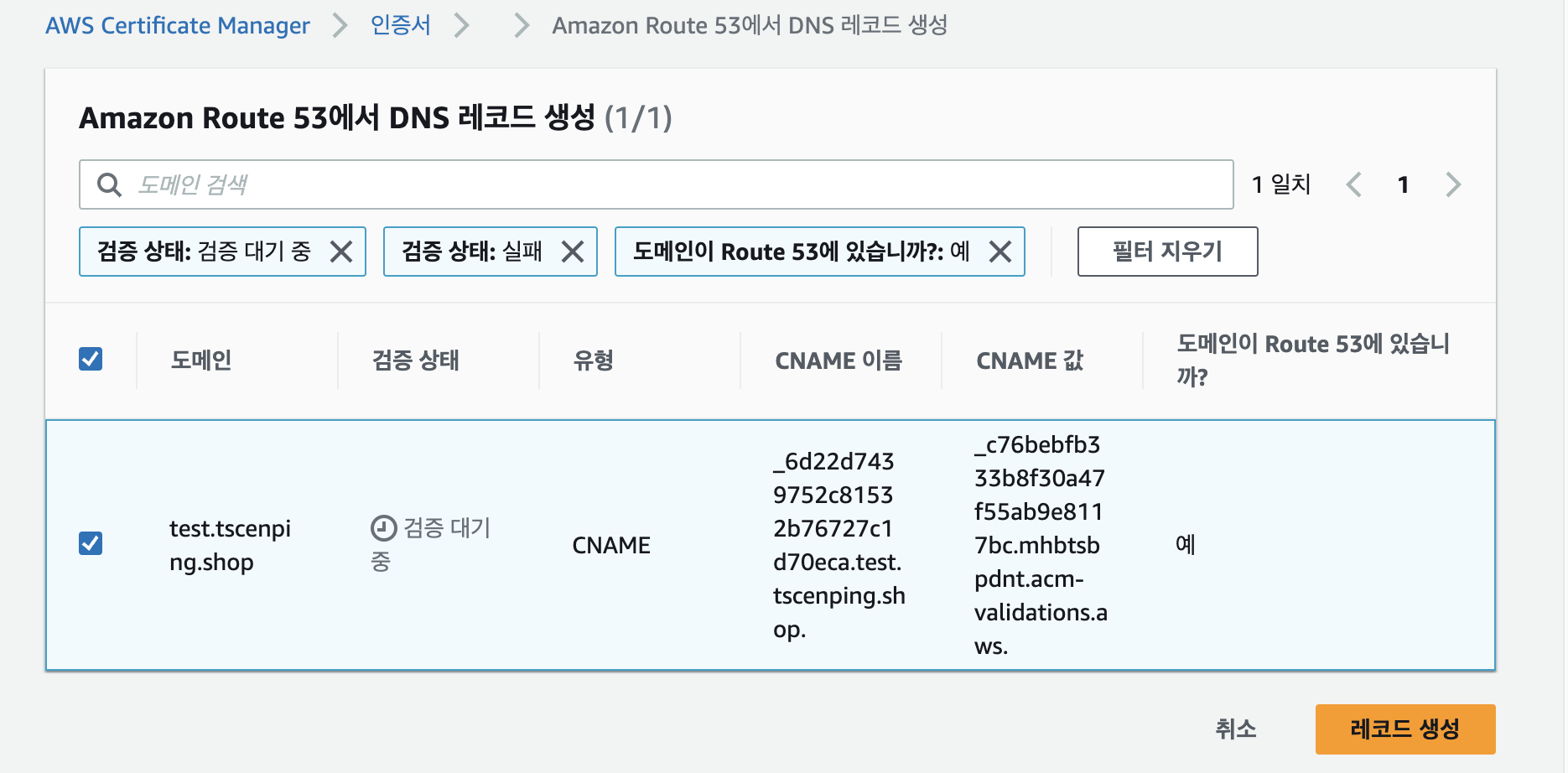The width and height of the screenshot is (1568, 773).
Task: Click the CNAME 값 column header
Action: (x=1030, y=361)
